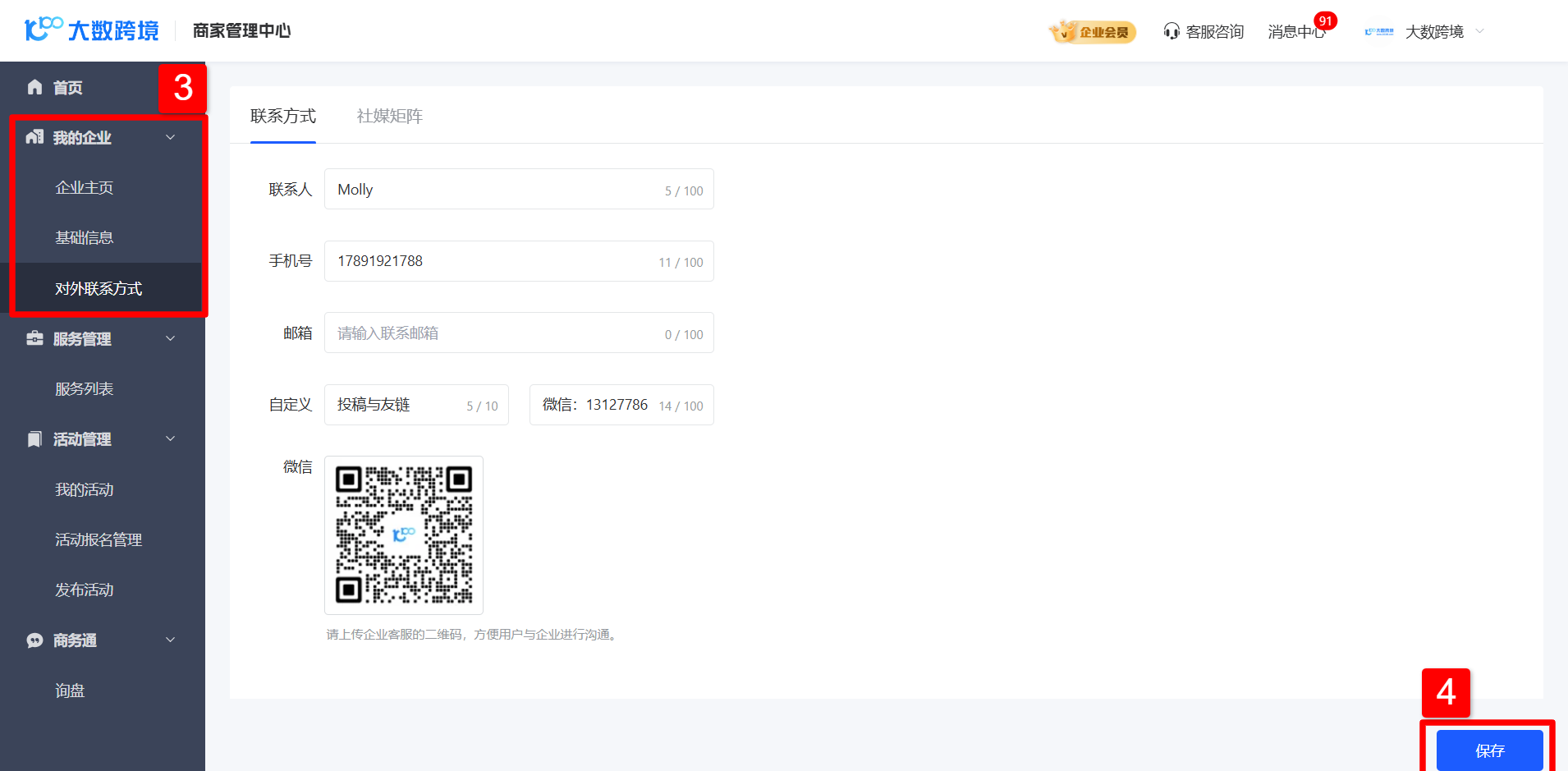Open 服务列表 in sidebar
This screenshot has width=1568, height=771.
click(x=84, y=388)
